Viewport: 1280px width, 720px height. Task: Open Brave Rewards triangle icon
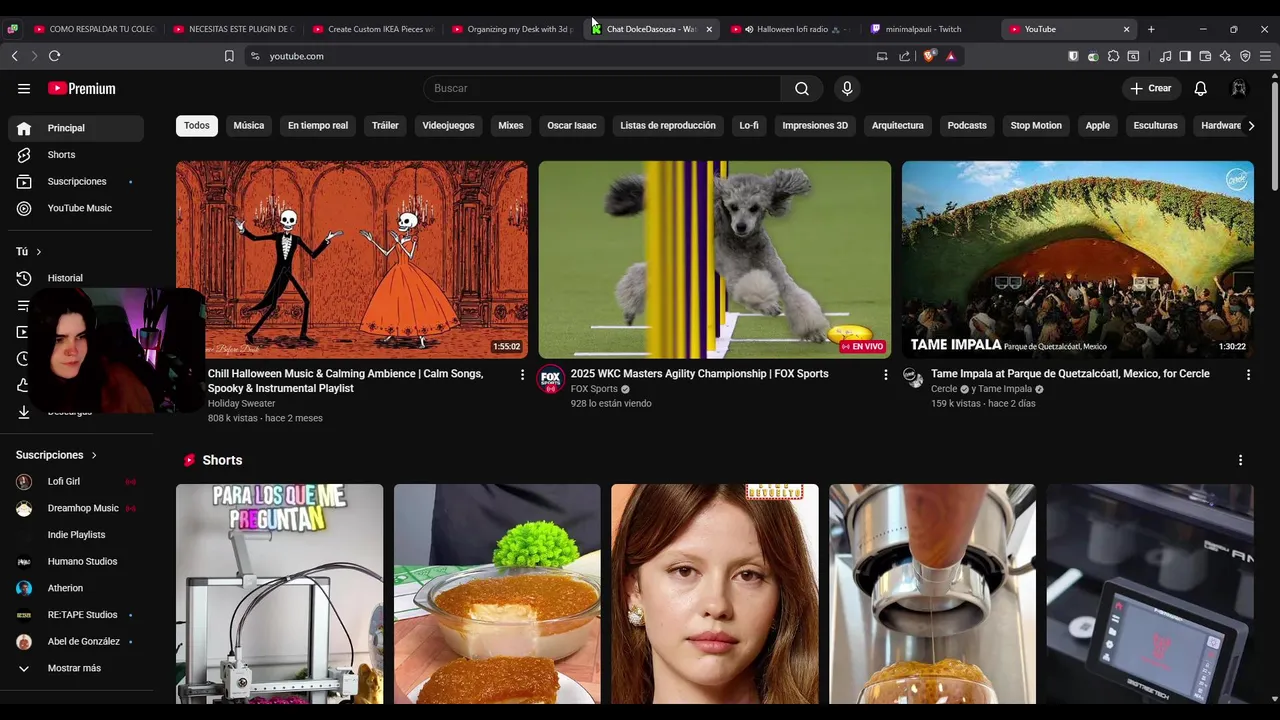(x=950, y=56)
